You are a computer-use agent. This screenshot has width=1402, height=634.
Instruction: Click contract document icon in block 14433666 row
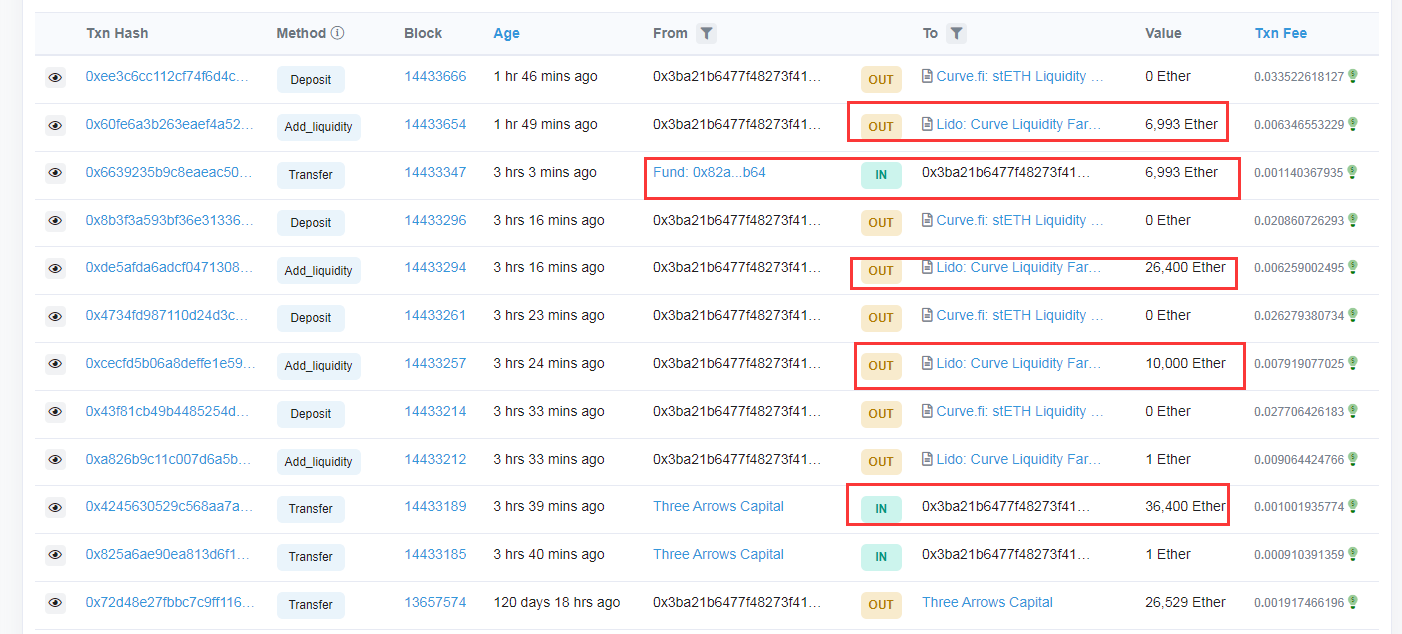[x=927, y=76]
